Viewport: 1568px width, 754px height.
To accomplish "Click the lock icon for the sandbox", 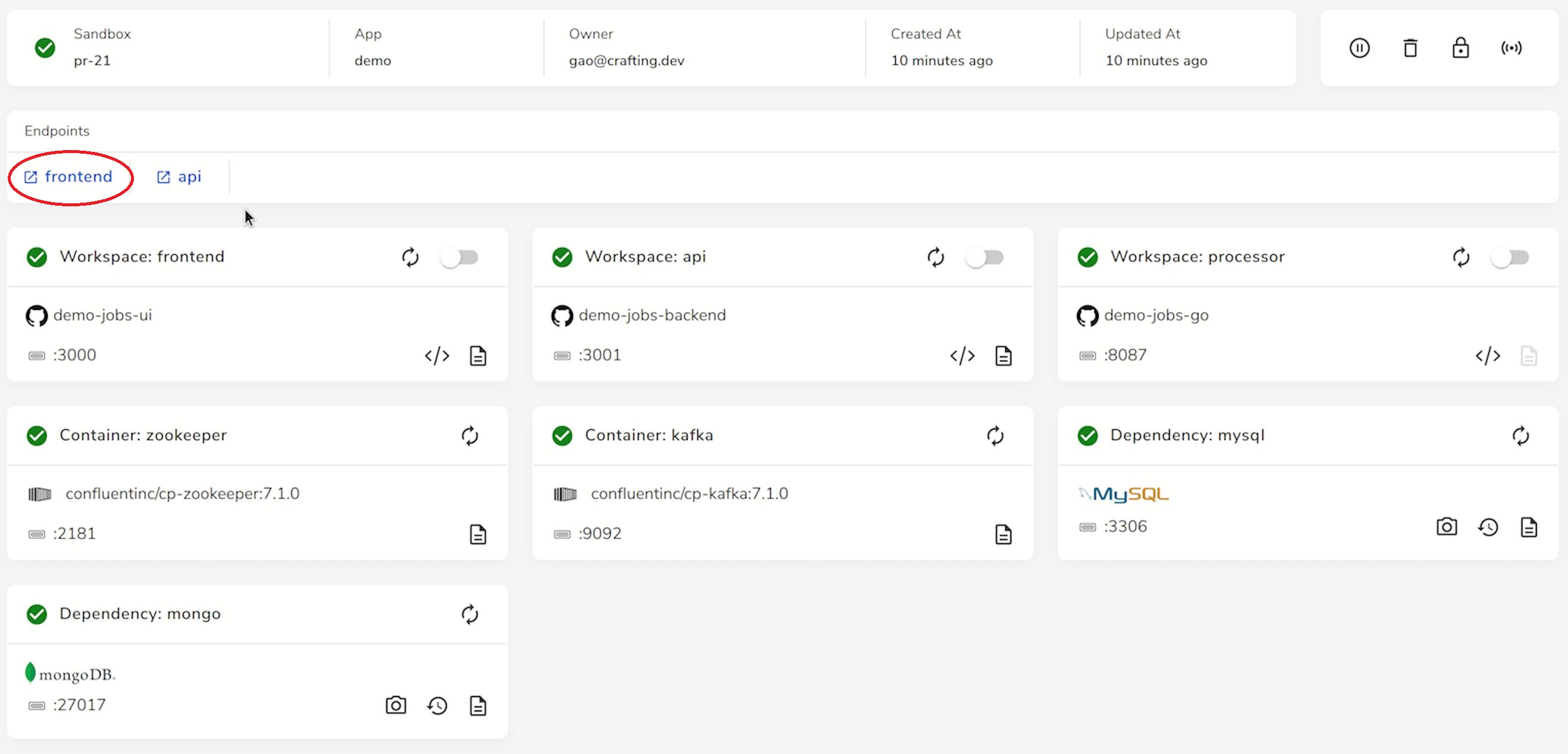I will [x=1460, y=47].
